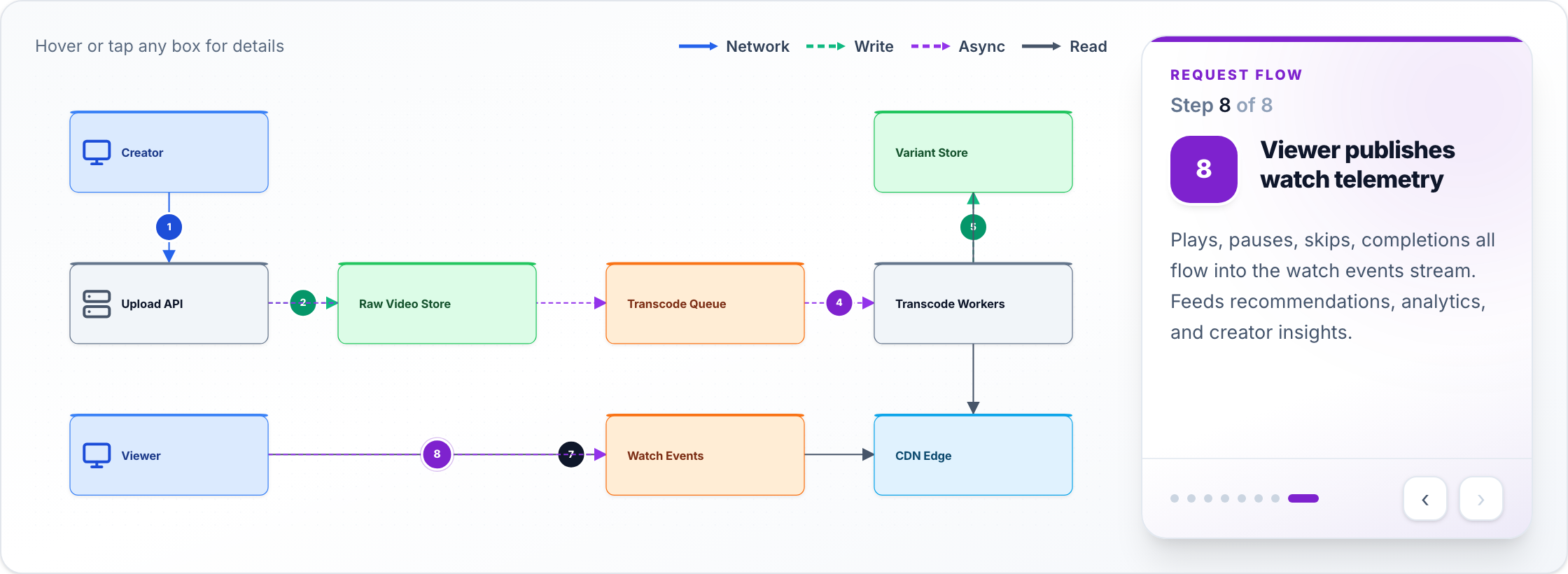Click the active purple pagination pill
Screen dimensions: 1568x574
coord(1303,498)
